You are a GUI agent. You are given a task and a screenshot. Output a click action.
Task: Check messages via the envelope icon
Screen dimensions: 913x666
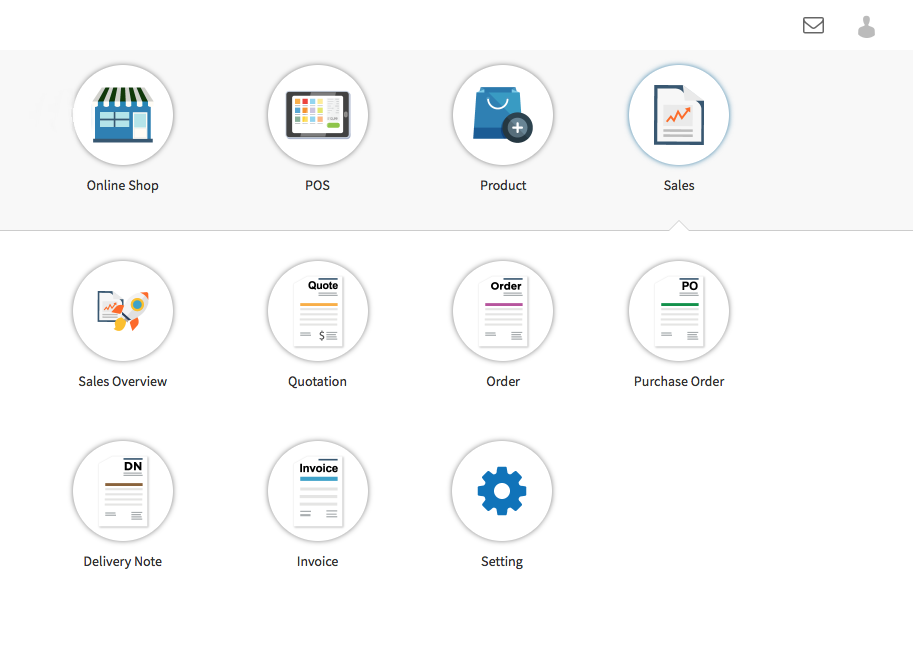[813, 26]
